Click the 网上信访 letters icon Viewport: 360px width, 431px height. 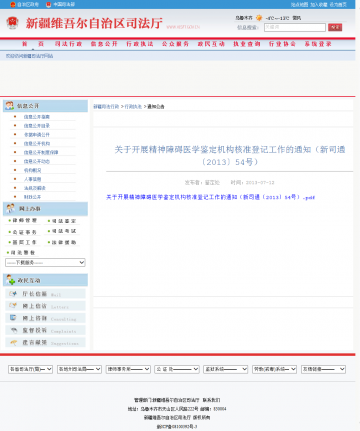click(13, 306)
